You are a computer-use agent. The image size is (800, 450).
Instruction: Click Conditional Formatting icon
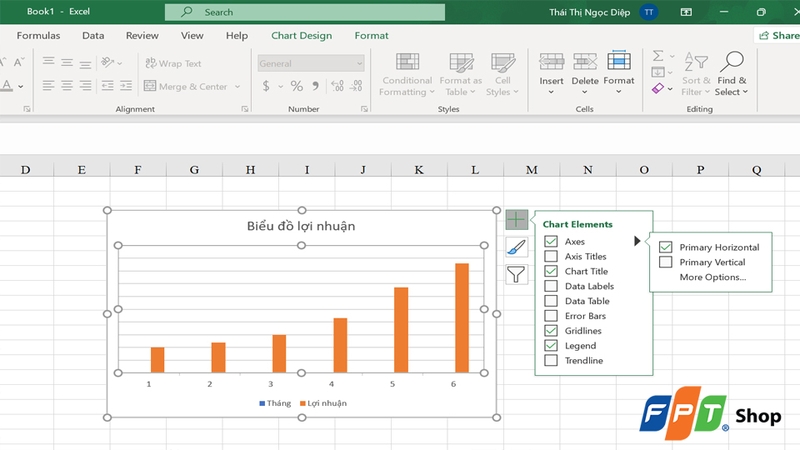[x=407, y=62]
